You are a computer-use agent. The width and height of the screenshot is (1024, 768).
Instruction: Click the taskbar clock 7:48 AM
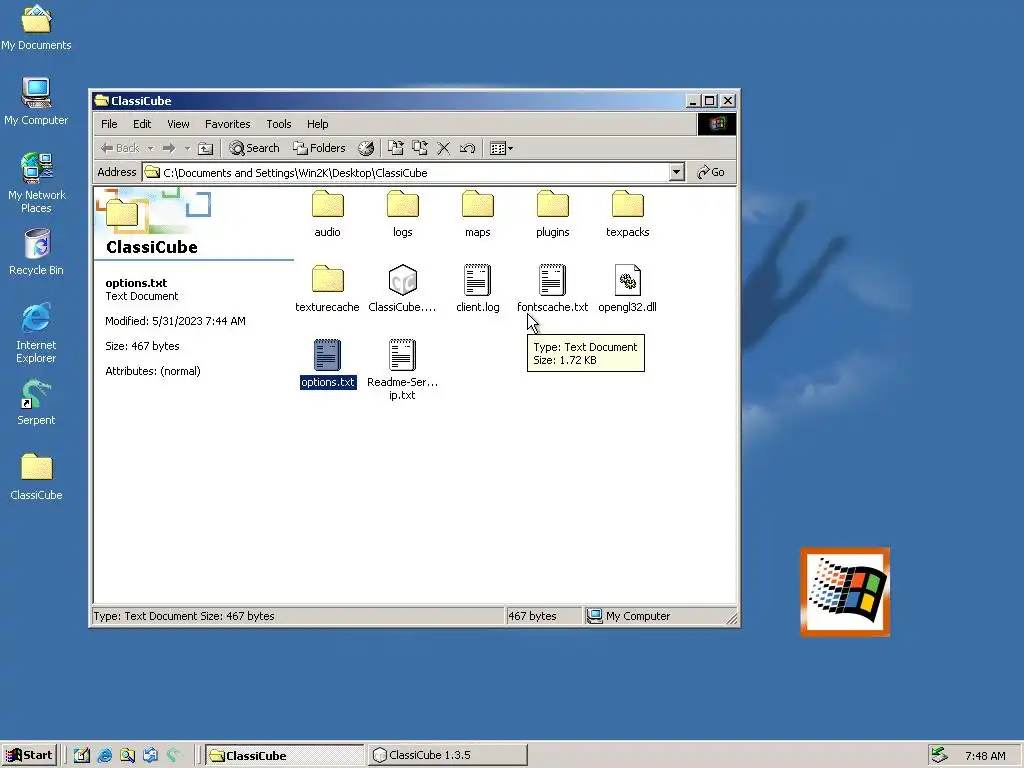pos(985,756)
